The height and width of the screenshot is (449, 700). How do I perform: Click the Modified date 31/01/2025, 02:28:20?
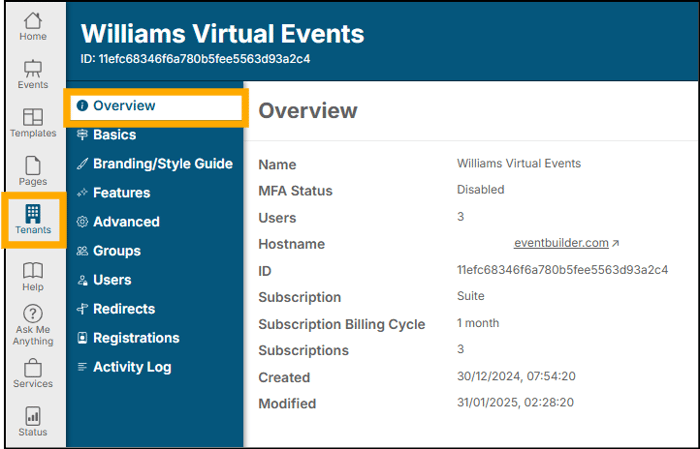(516, 403)
